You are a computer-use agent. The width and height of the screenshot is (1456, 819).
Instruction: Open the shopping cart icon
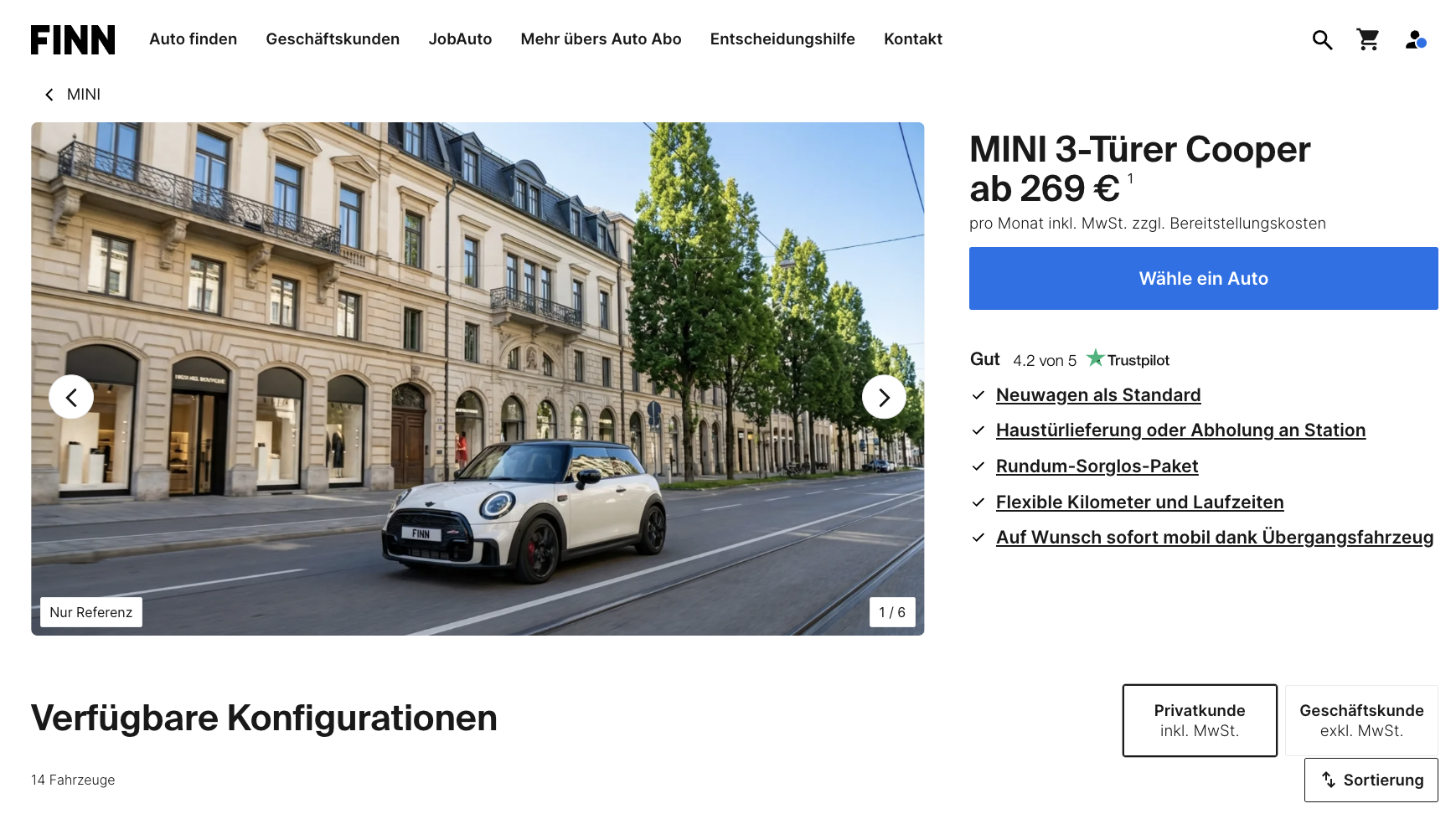1368,39
